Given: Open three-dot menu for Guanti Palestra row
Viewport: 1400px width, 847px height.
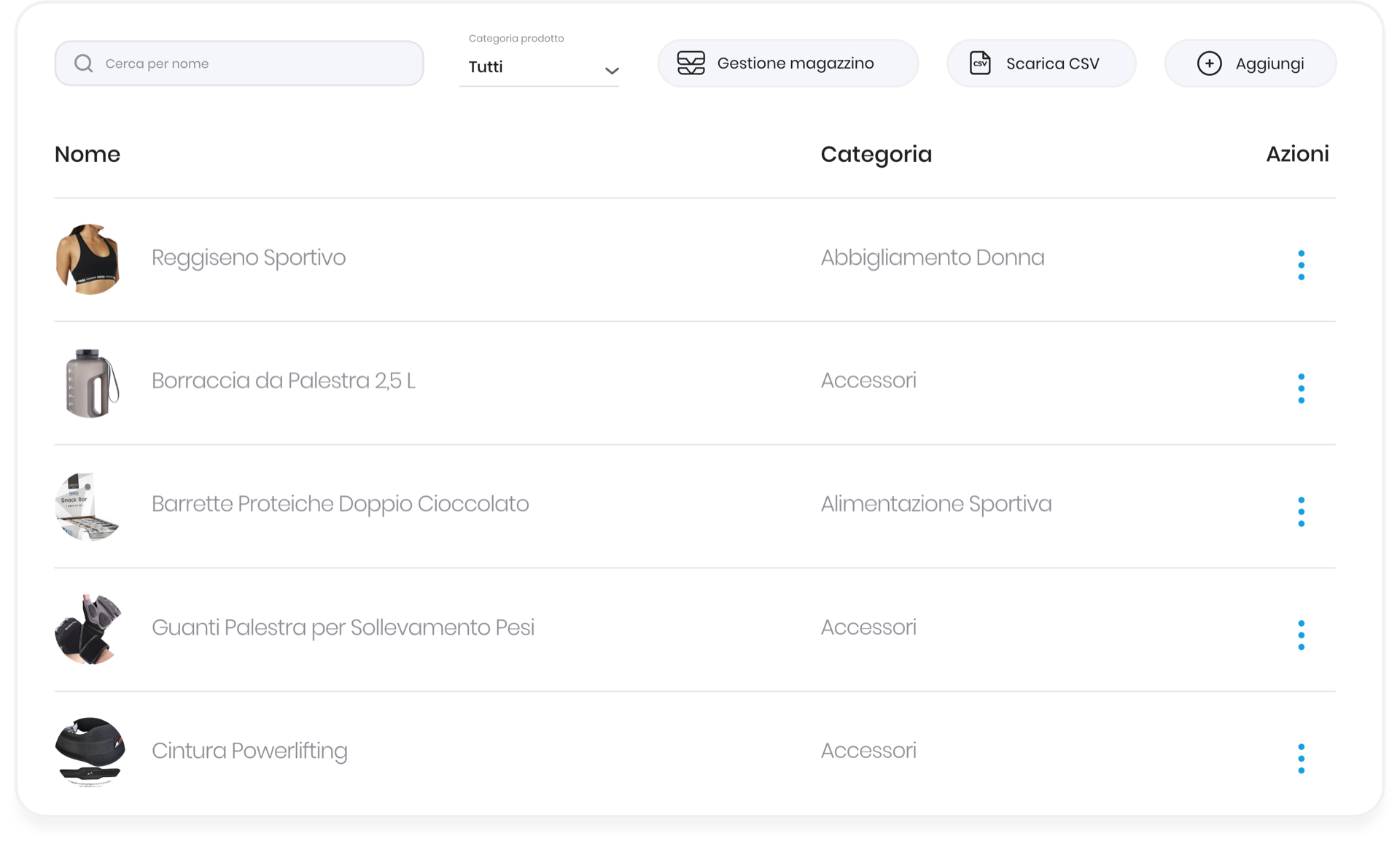Looking at the screenshot, I should pyautogui.click(x=1301, y=635).
